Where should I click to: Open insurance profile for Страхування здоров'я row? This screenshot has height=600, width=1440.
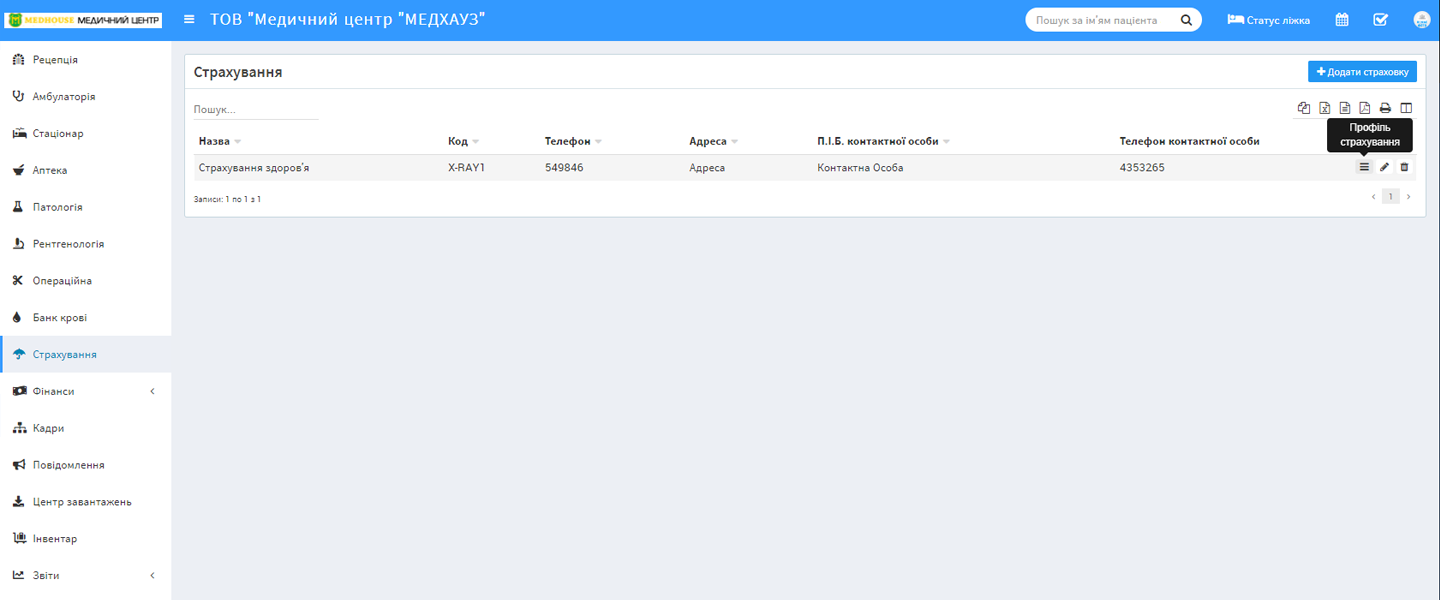1364,167
